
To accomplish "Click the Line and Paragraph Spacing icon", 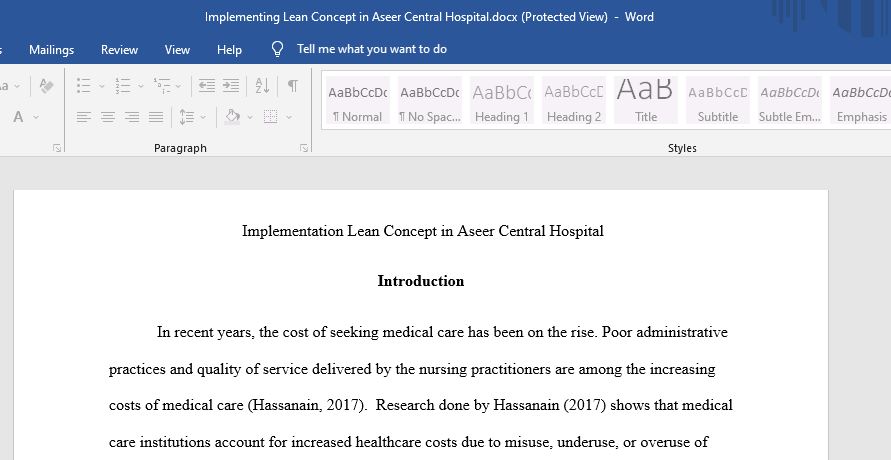I will point(187,117).
